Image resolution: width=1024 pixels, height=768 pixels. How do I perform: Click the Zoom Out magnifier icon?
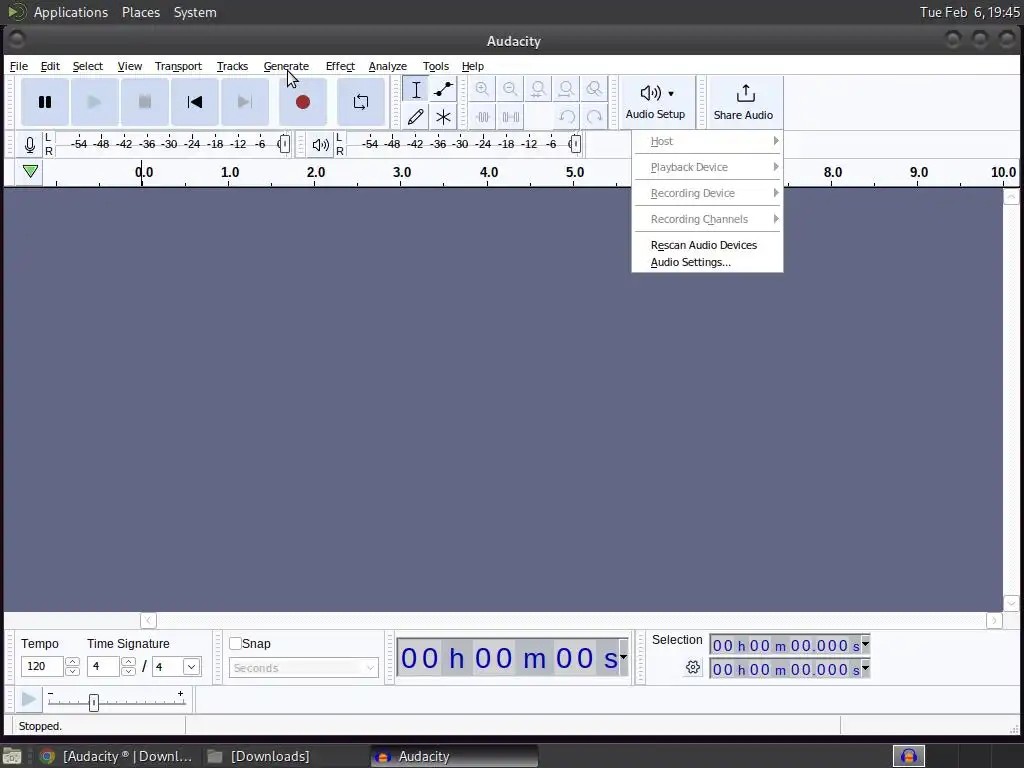tap(510, 89)
